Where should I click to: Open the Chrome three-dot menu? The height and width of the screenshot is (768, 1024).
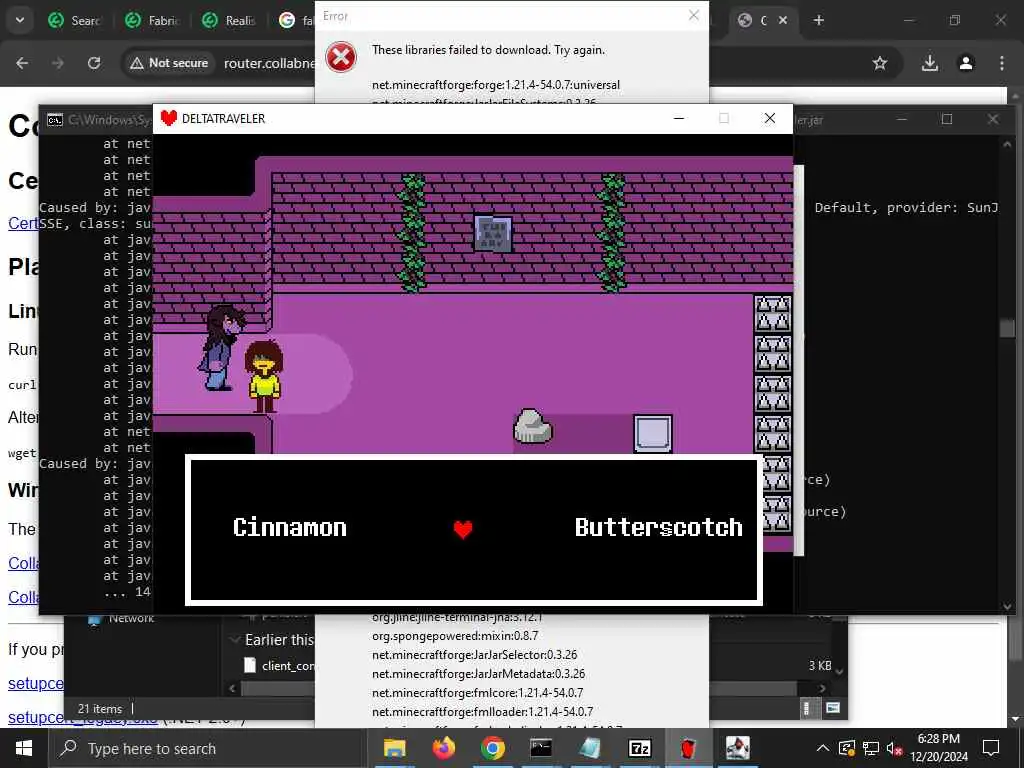click(x=1002, y=63)
